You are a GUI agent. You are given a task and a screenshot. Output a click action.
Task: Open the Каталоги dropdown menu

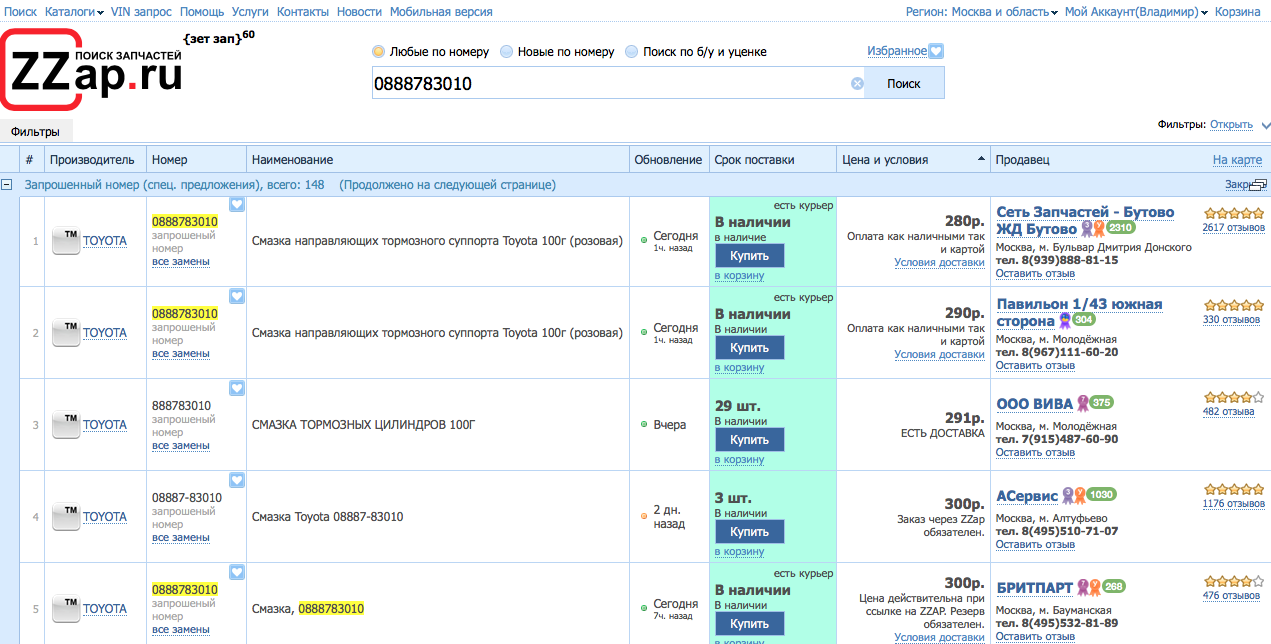[x=75, y=12]
